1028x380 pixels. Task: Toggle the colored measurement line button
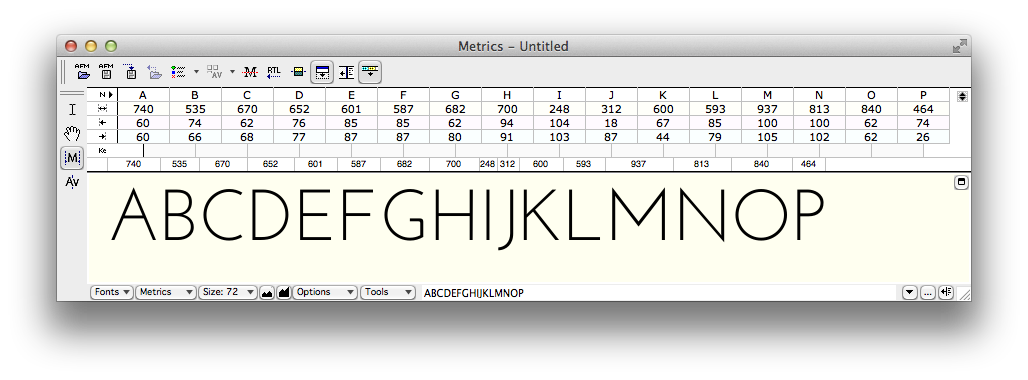(370, 72)
